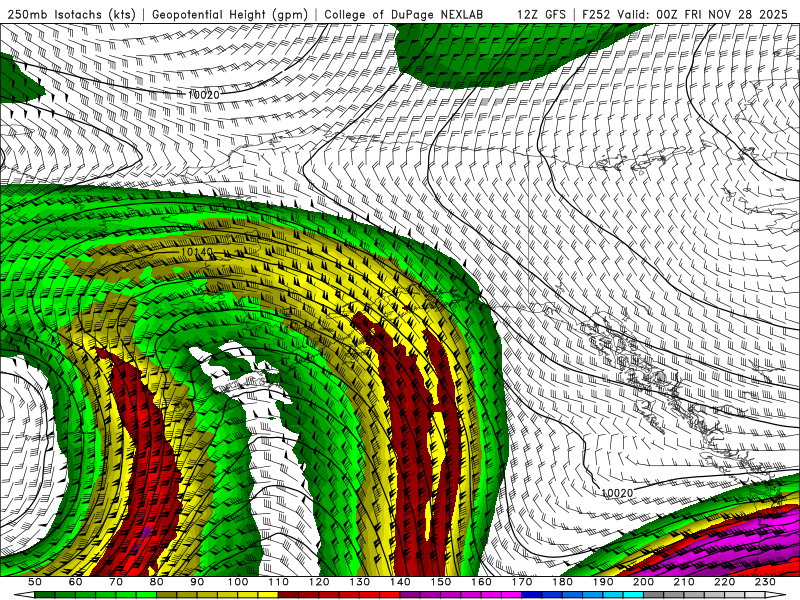Select the first dark red swatch after 110
Screen dimensions: 800x600
click(288, 595)
